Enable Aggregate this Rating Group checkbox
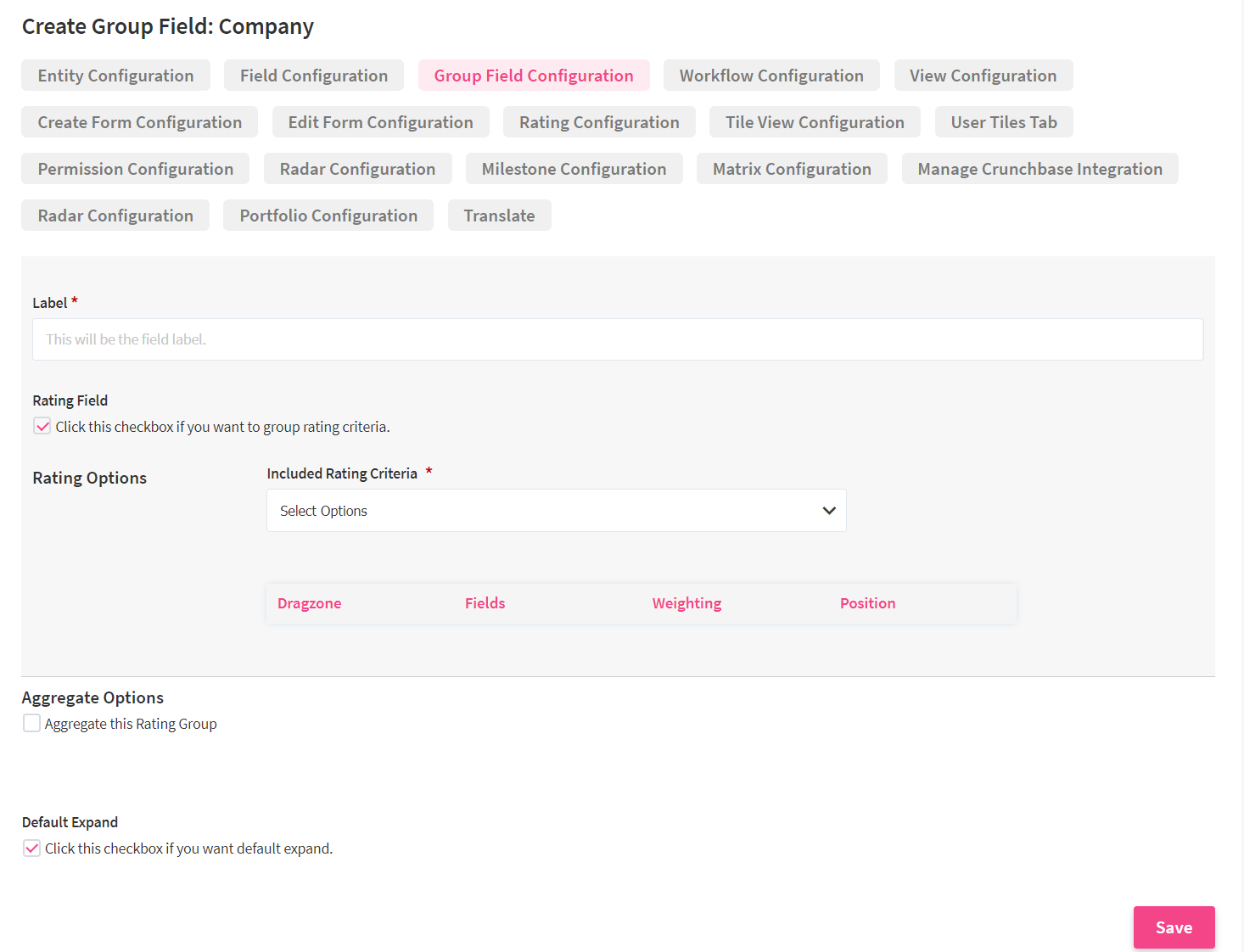The width and height of the screenshot is (1244, 952). click(31, 723)
